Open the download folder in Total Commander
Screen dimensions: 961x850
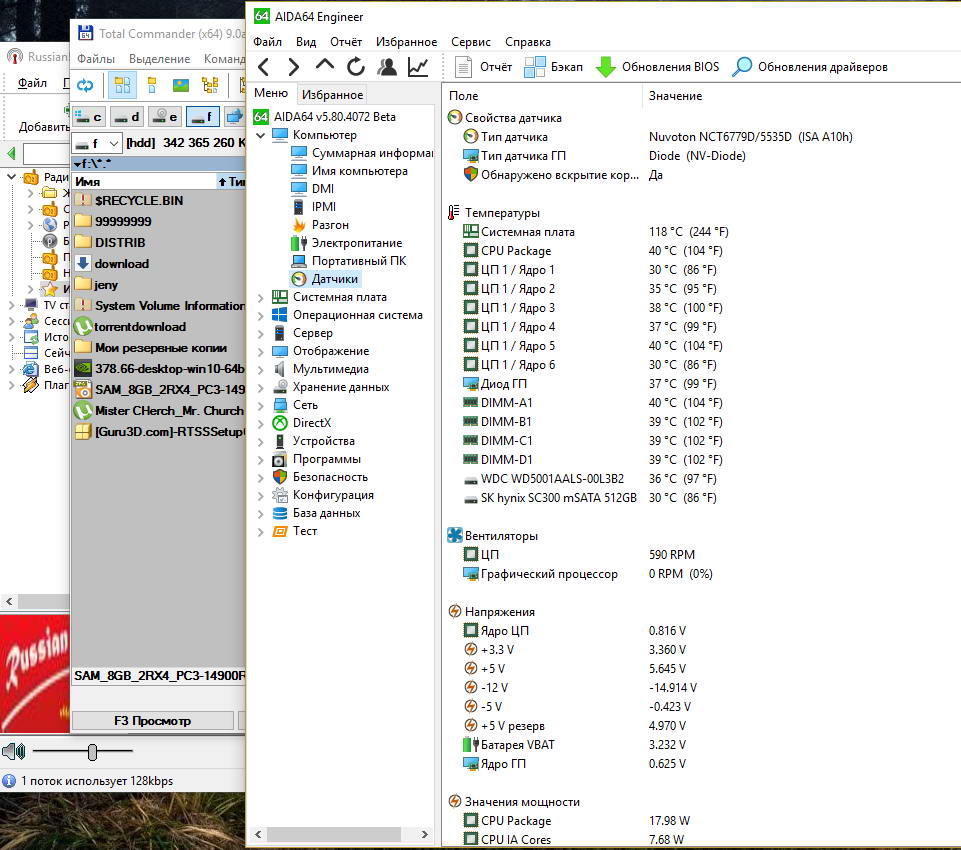coord(121,264)
